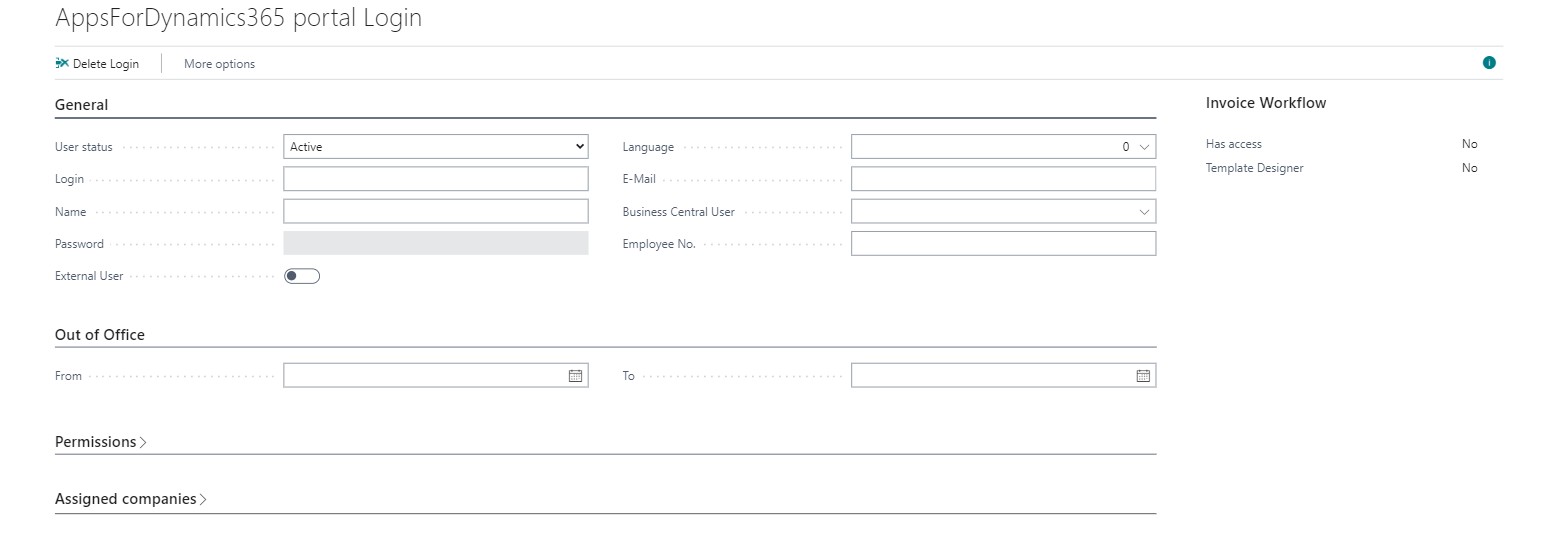Collapse the Out of Office header
Image resolution: width=1550 pixels, height=536 pixels.
[x=100, y=335]
